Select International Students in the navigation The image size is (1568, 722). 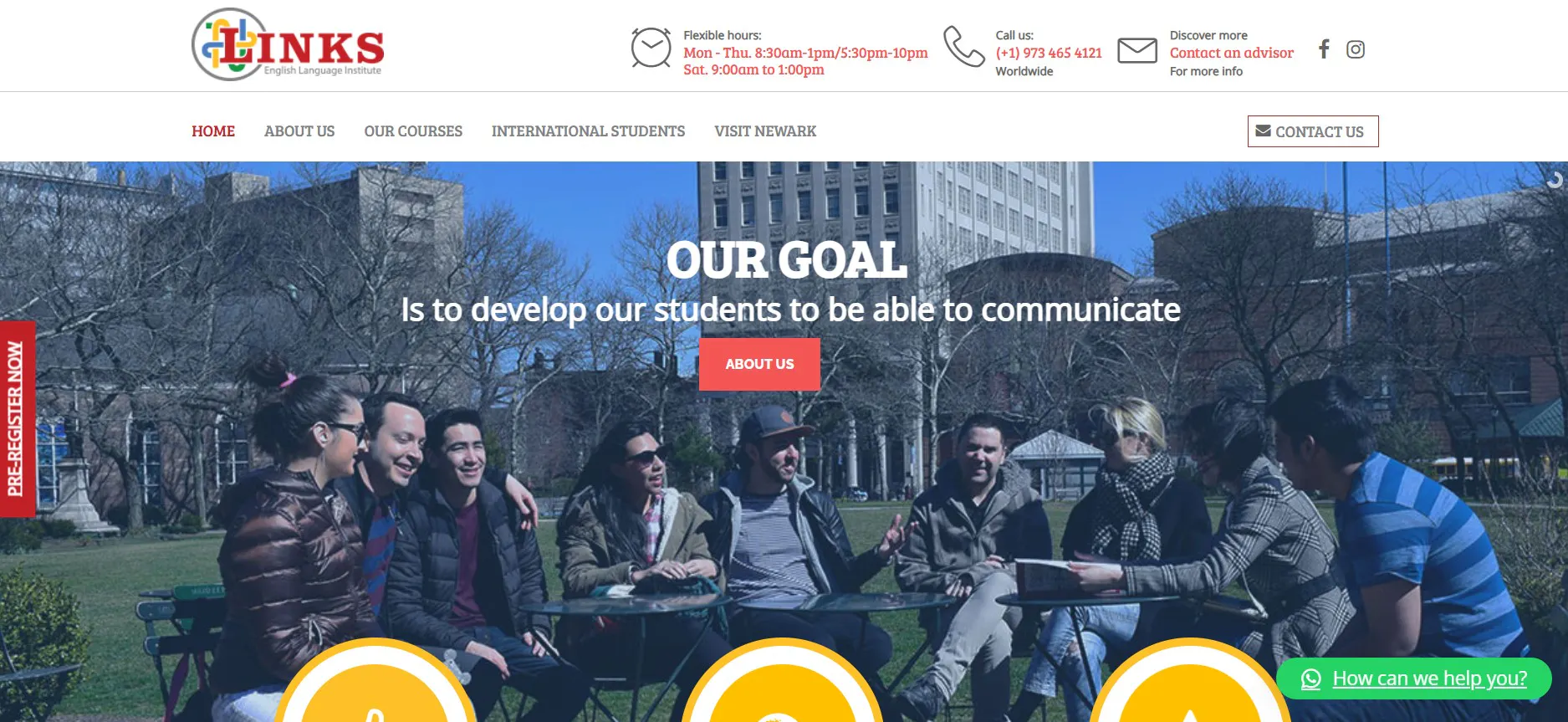(x=588, y=131)
